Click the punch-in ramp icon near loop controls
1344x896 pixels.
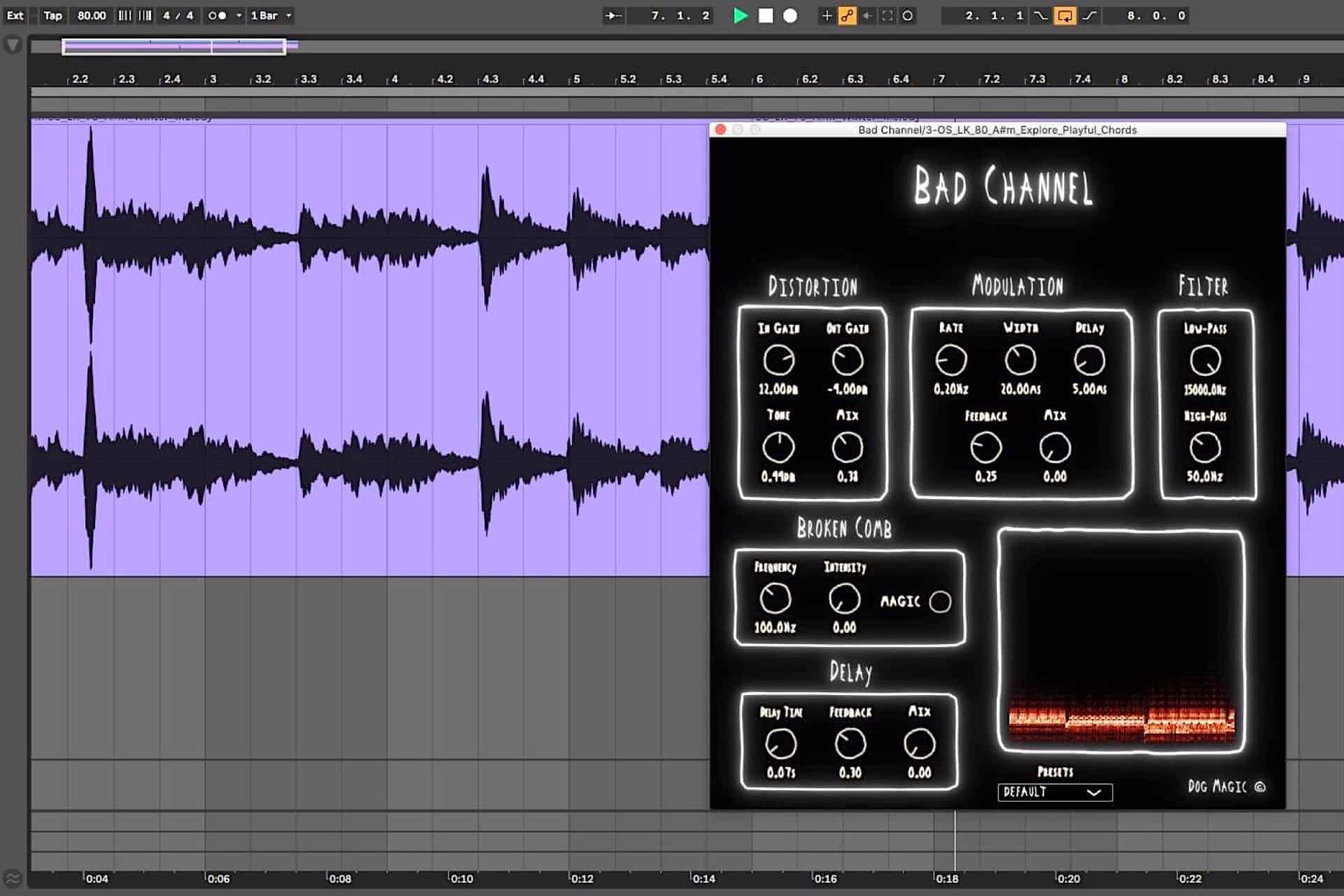point(1041,15)
